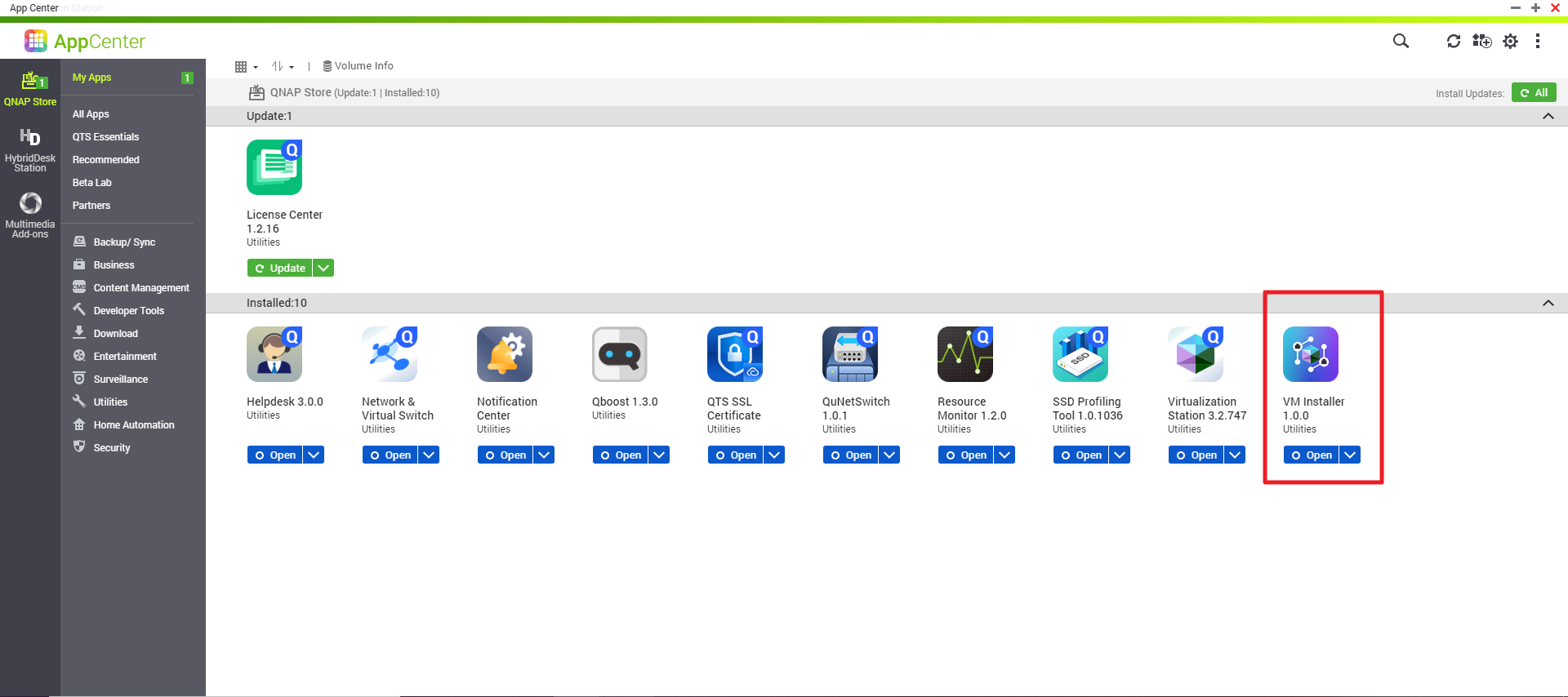Click the License Center app thumbnail

click(x=274, y=167)
